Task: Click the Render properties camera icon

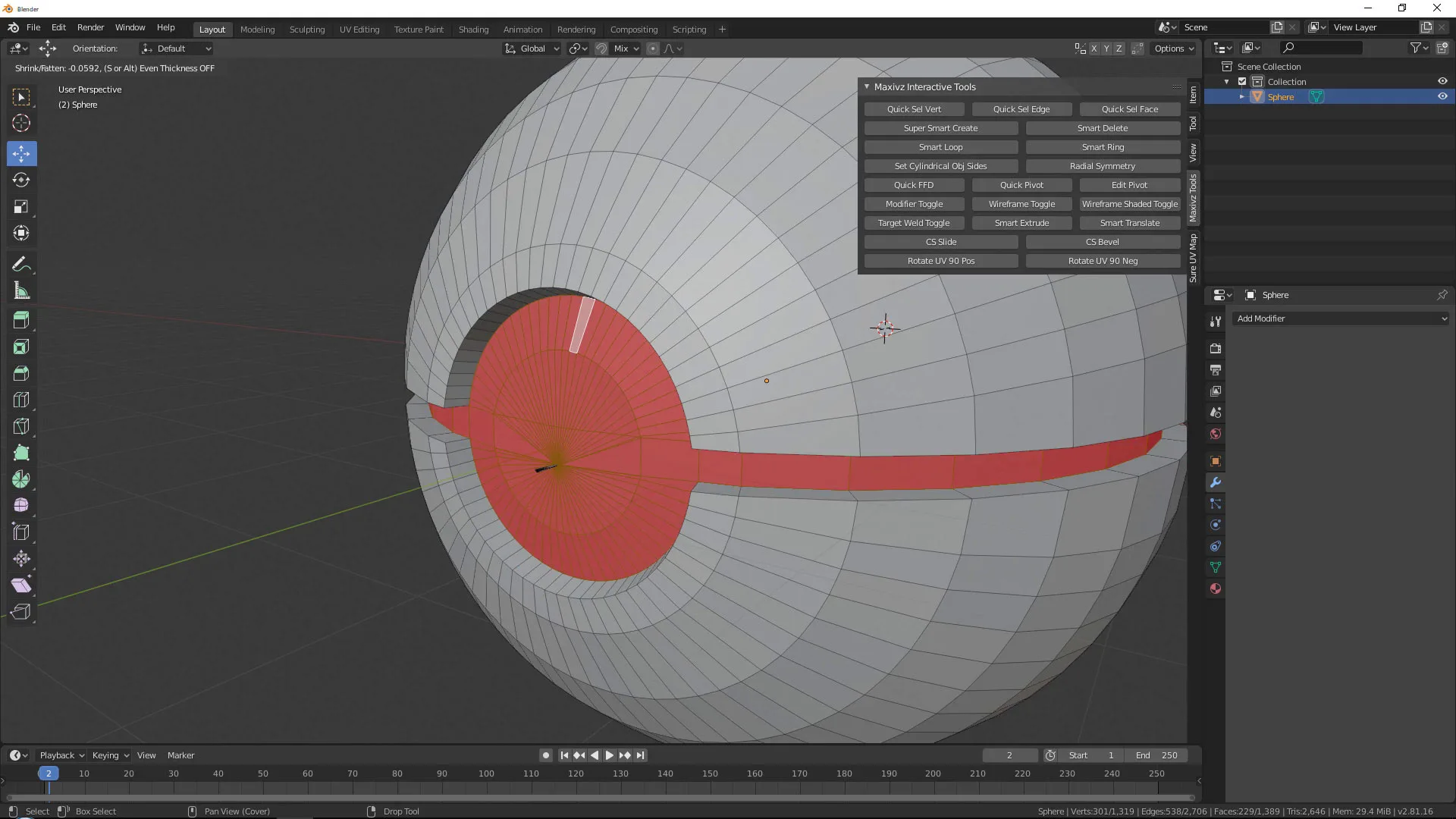Action: [x=1216, y=349]
